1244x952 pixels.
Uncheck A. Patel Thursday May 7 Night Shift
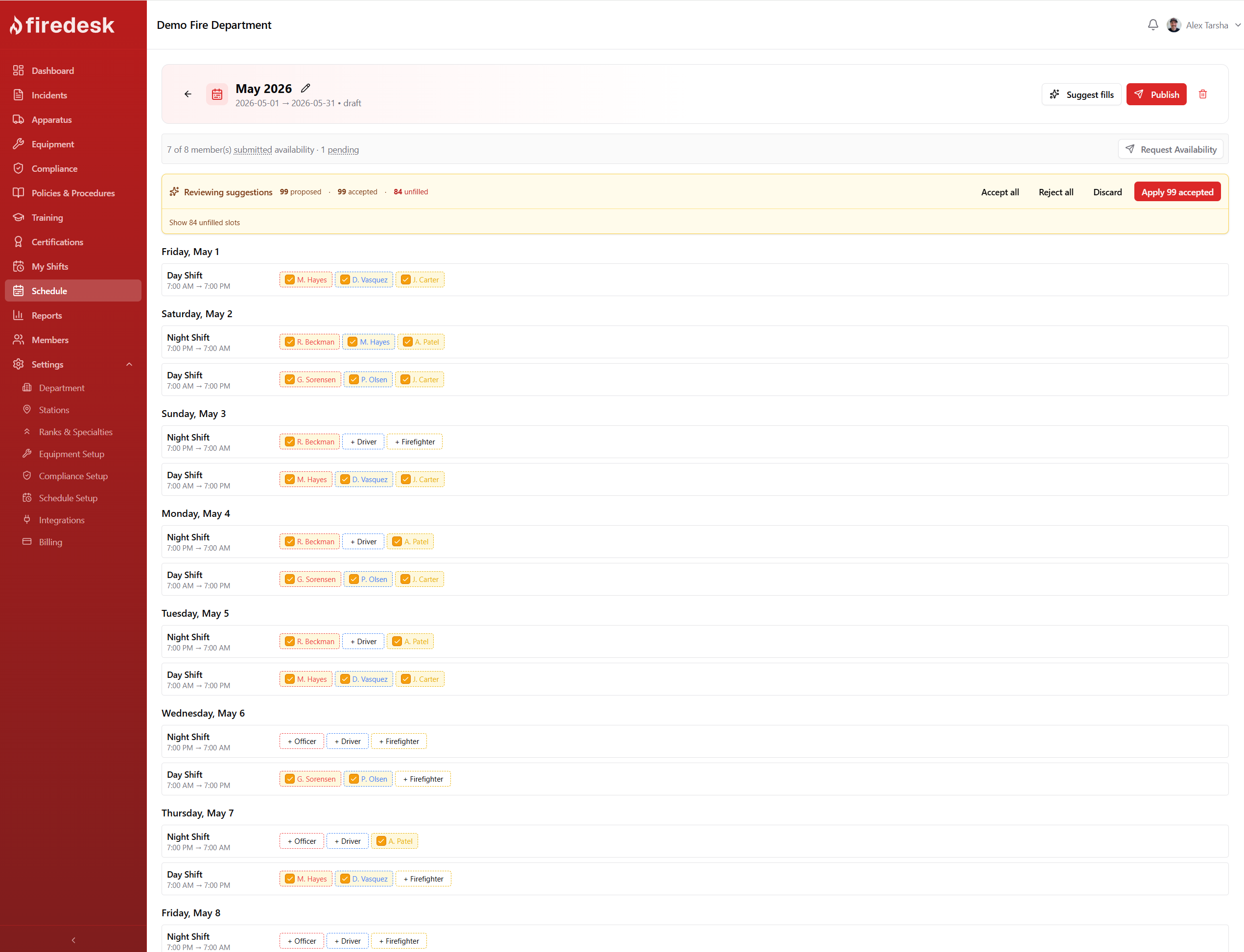pyautogui.click(x=381, y=841)
